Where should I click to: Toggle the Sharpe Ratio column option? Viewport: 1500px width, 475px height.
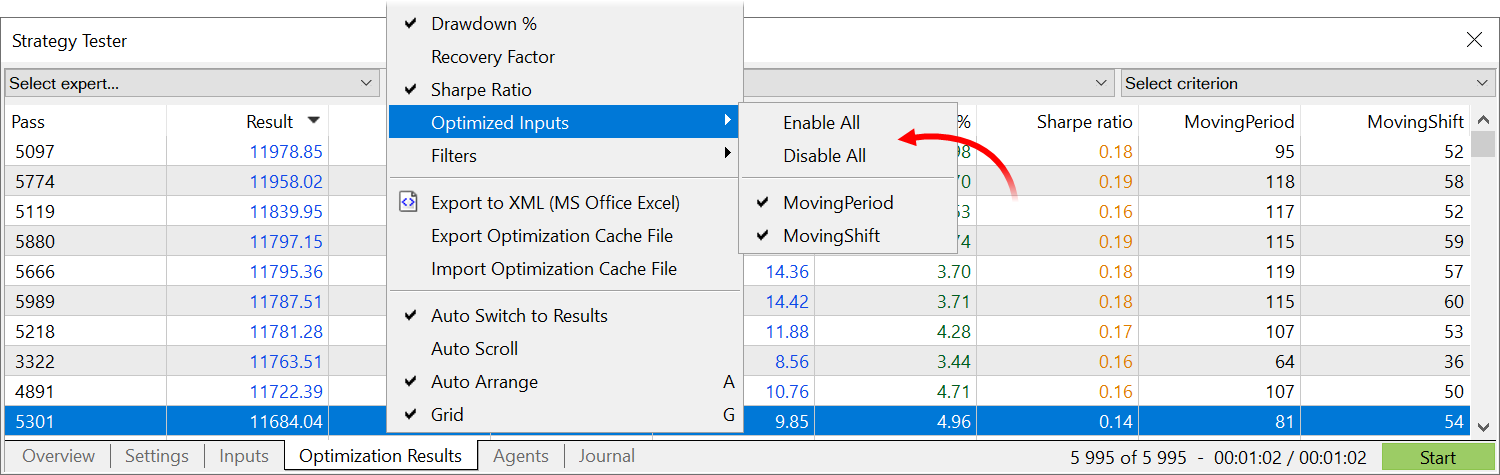(x=481, y=90)
